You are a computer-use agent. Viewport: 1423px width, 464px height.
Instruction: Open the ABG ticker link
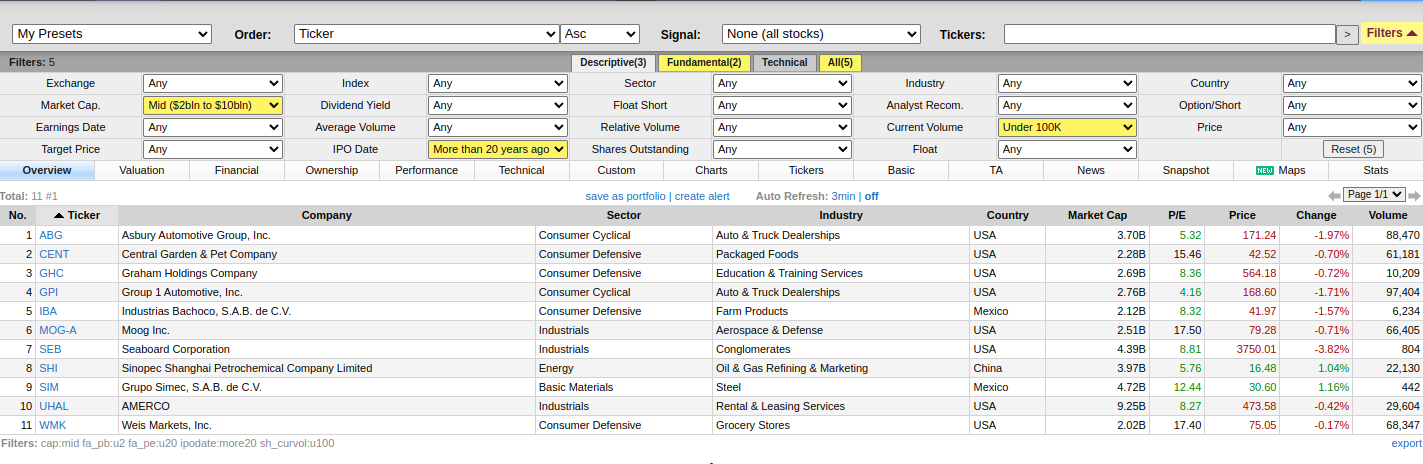(50, 235)
